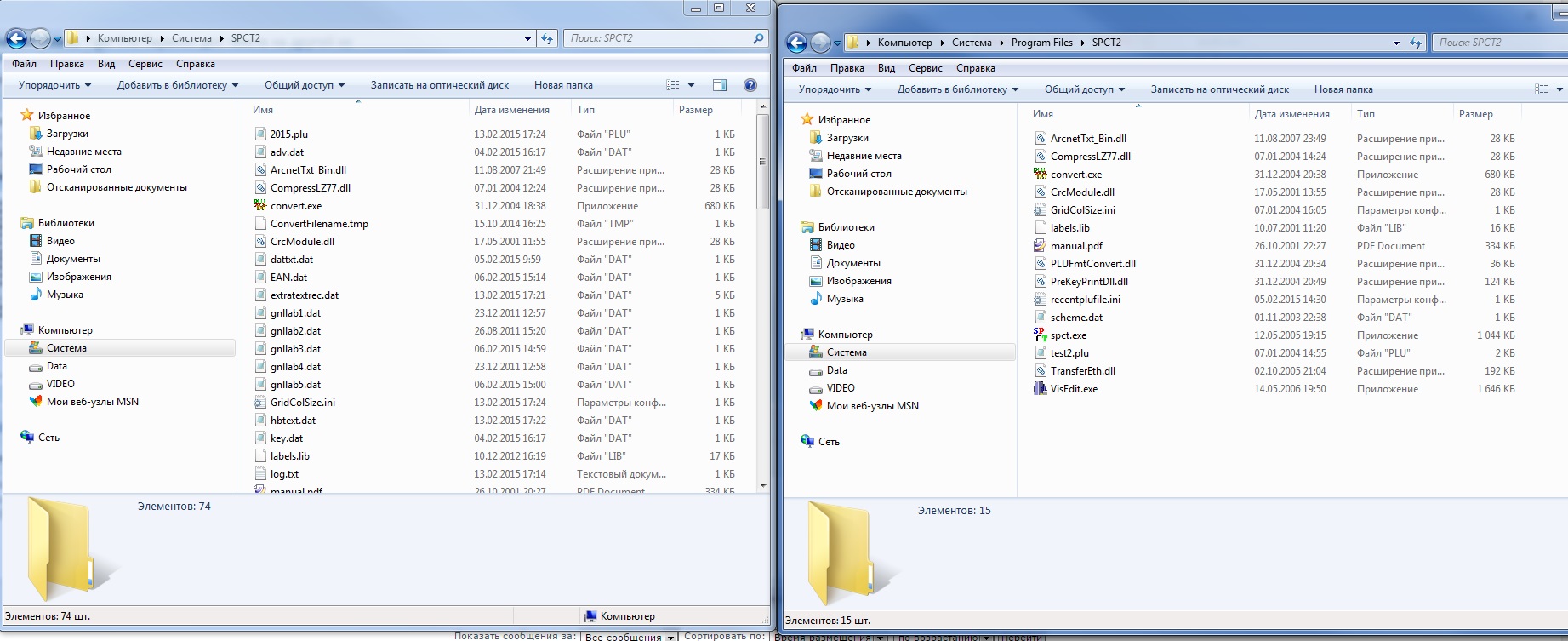1568x641 pixels.
Task: Click the help question mark icon
Action: click(750, 85)
